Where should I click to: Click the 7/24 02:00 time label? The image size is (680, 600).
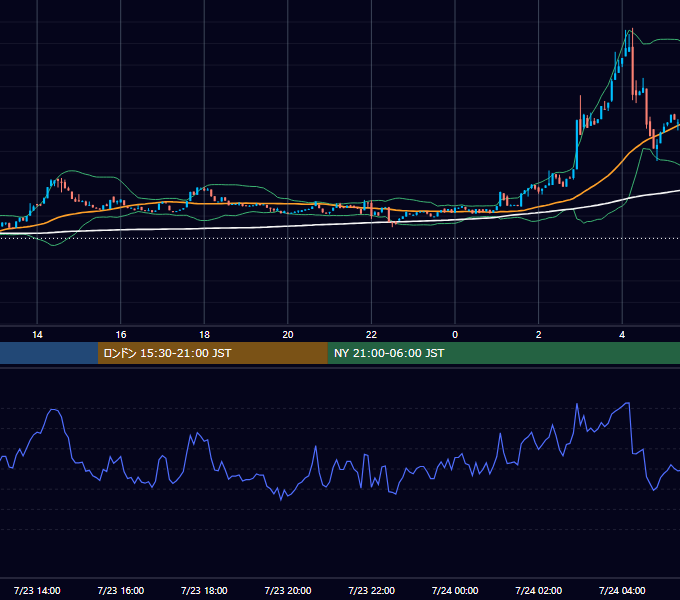[539, 590]
